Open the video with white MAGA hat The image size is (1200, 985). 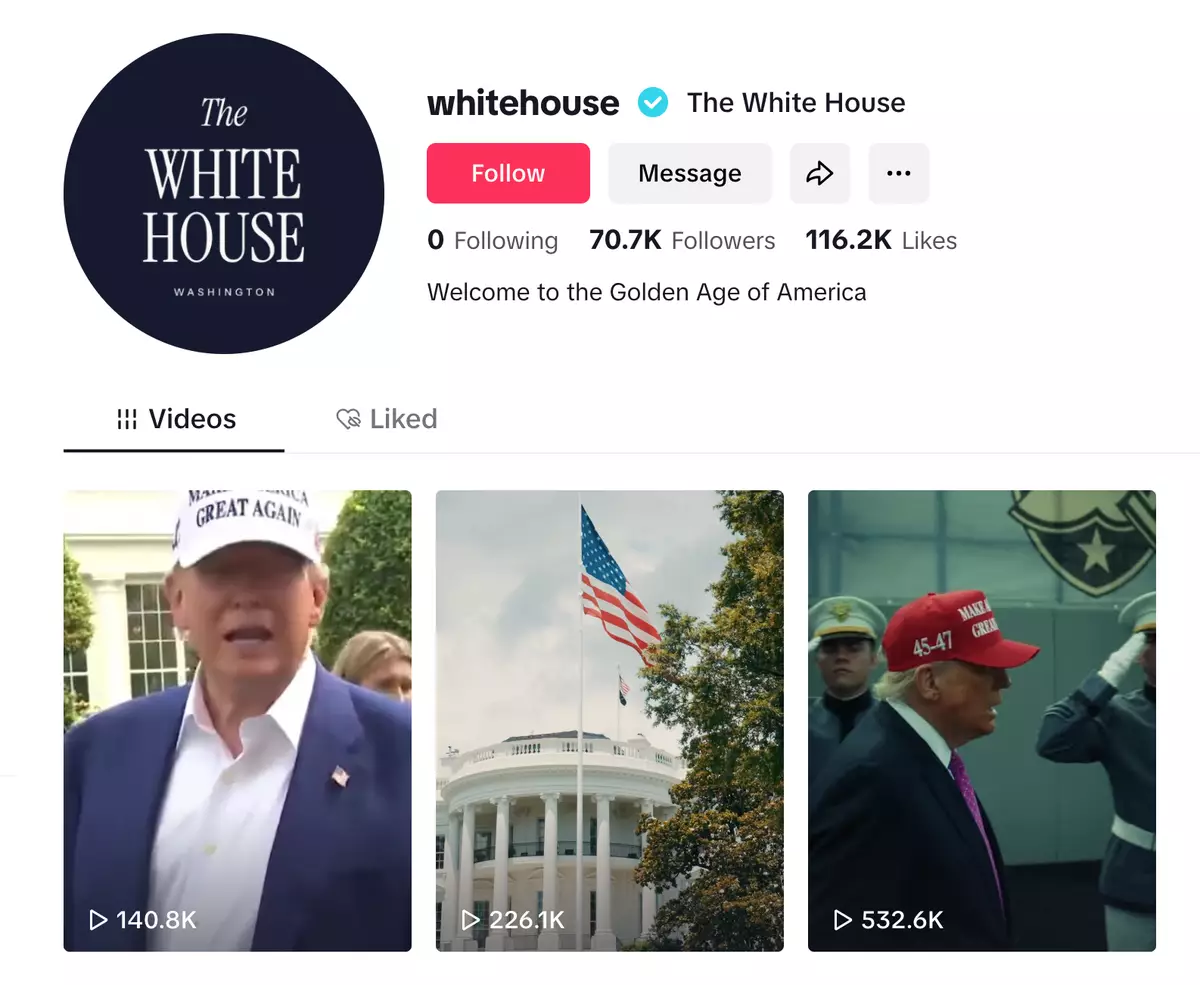(238, 720)
